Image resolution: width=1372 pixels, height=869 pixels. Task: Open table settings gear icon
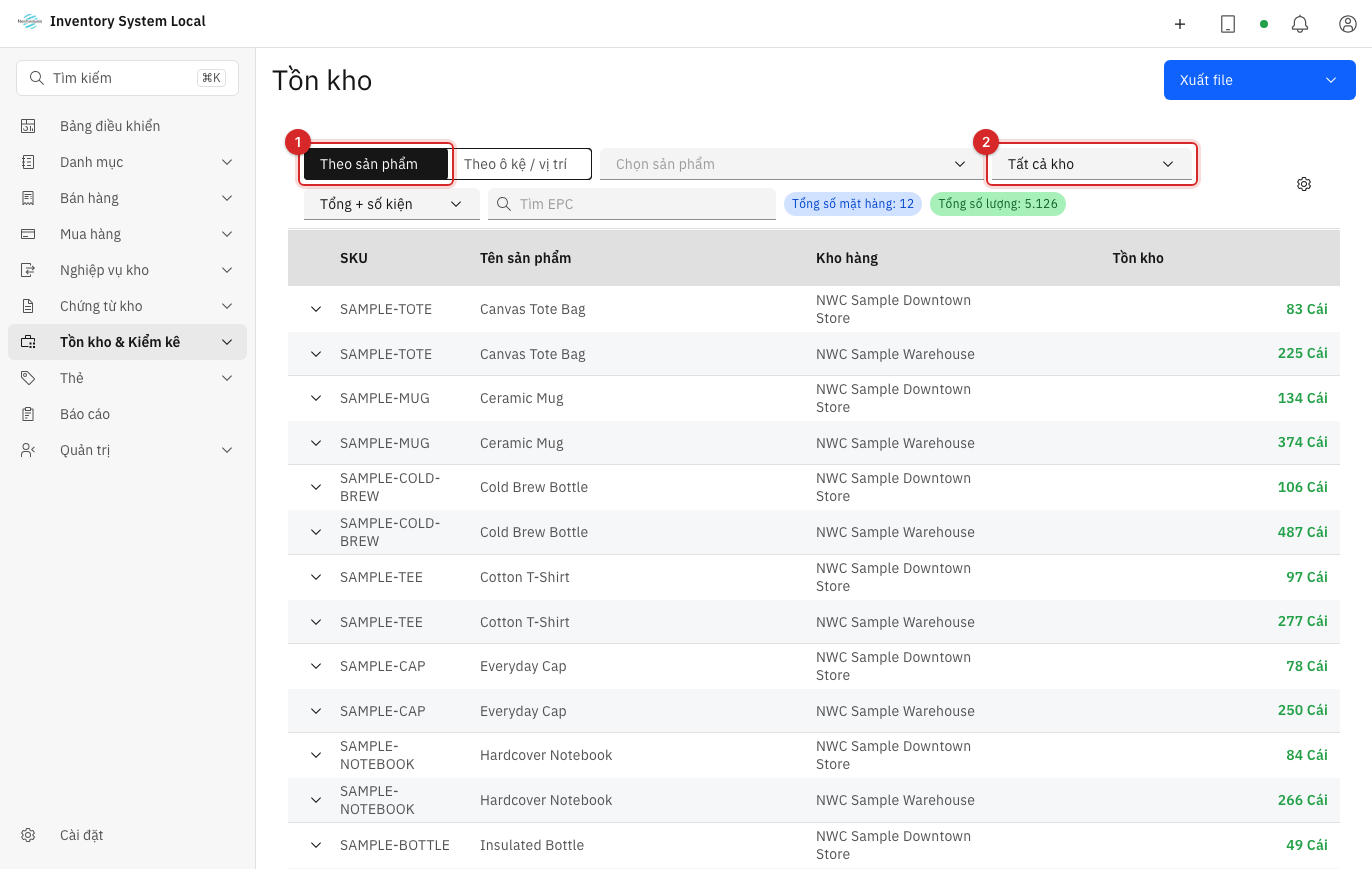pyautogui.click(x=1304, y=184)
